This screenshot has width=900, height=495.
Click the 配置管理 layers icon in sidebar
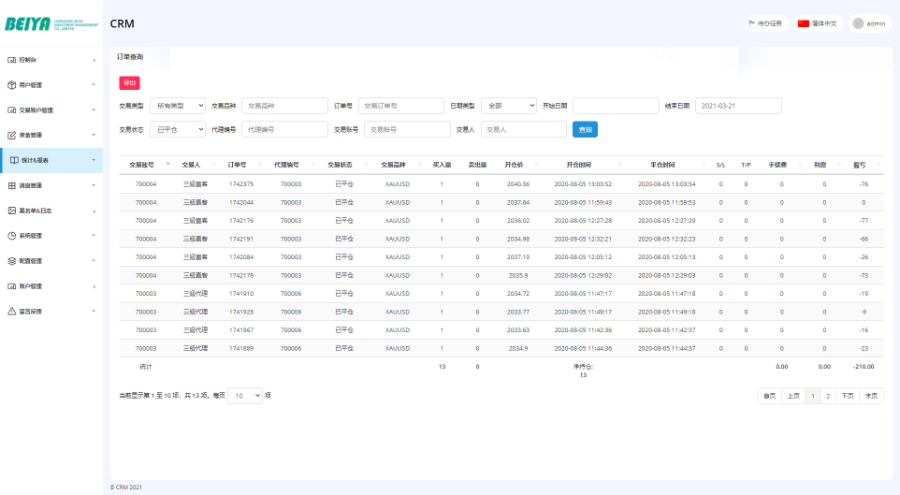[x=12, y=260]
